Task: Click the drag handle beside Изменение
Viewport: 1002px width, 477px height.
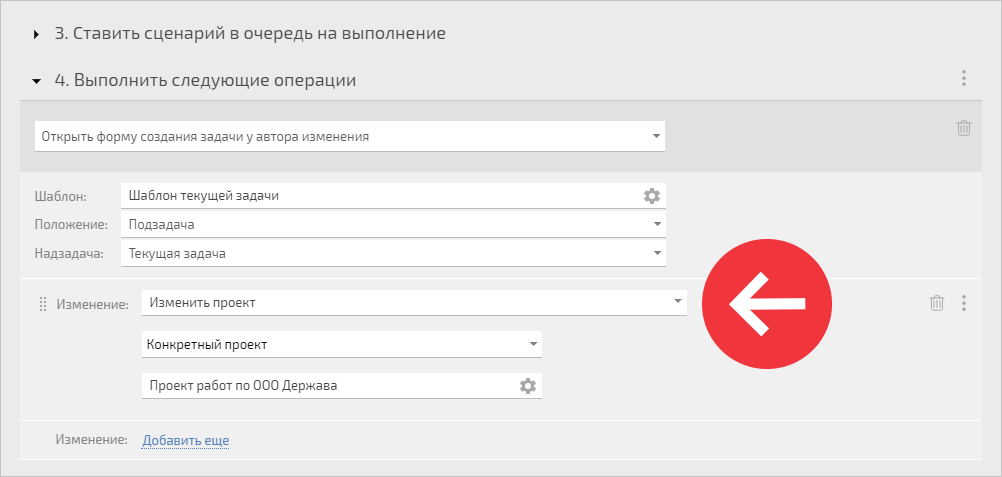Action: click(43, 304)
